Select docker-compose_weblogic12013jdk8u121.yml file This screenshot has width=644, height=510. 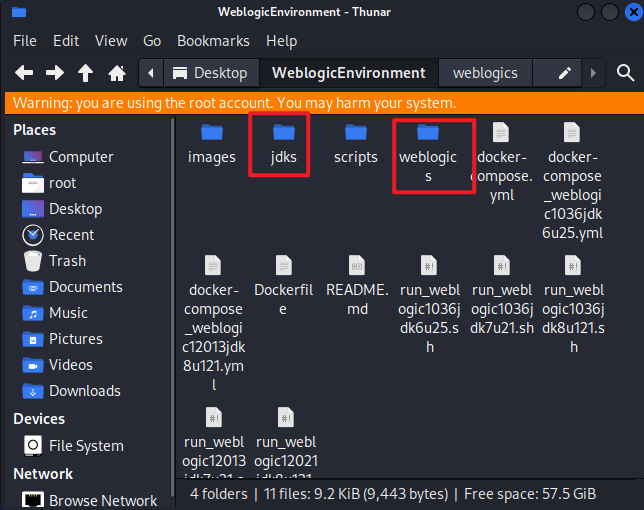pos(214,323)
